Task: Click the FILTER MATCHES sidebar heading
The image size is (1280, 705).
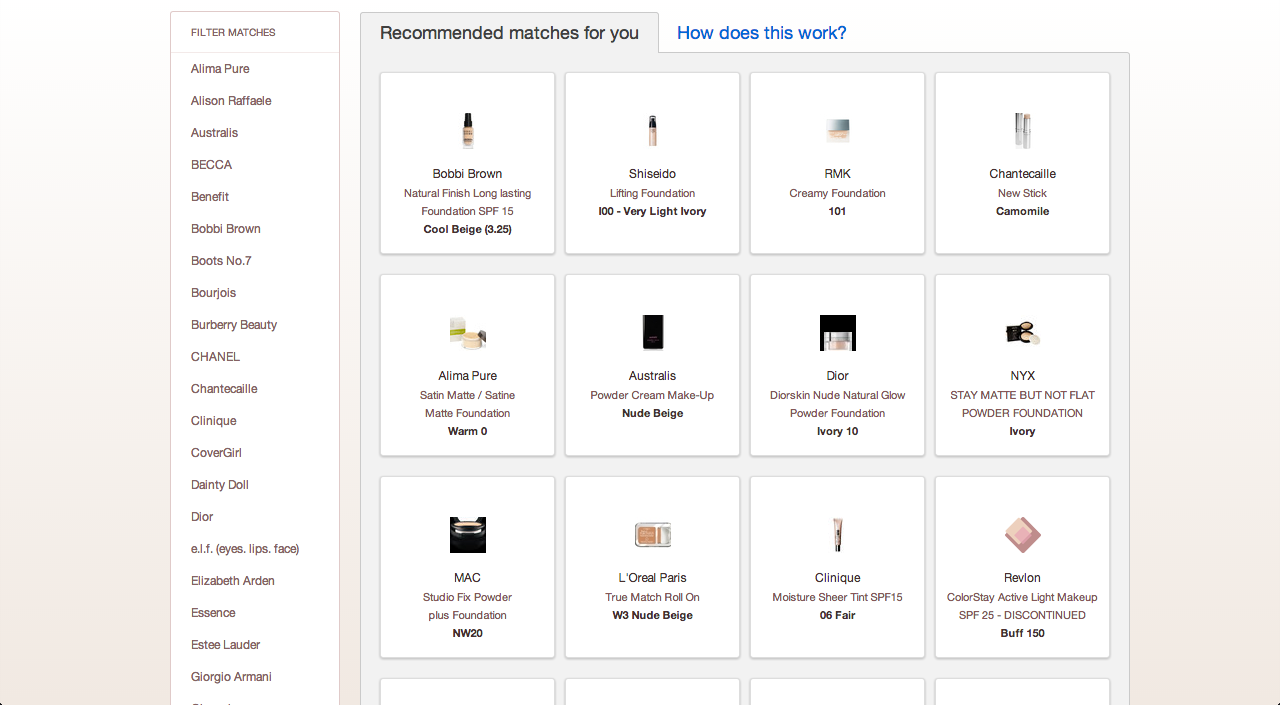Action: [233, 33]
